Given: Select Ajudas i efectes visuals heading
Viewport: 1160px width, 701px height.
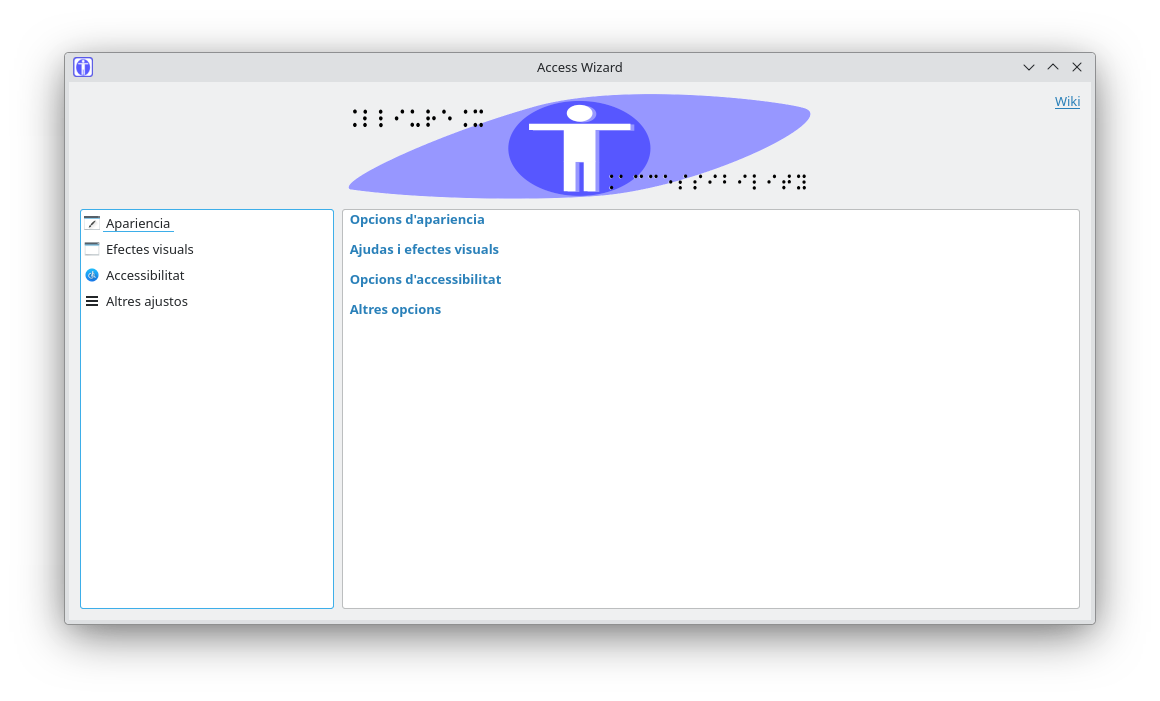Looking at the screenshot, I should tap(424, 249).
